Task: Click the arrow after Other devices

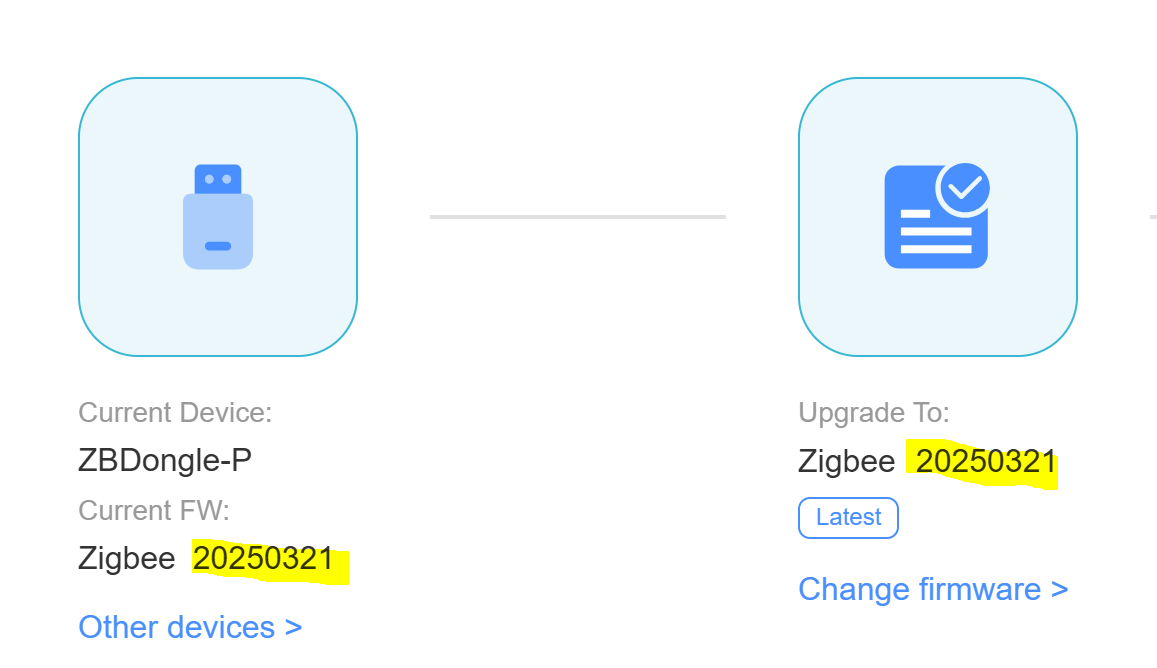Action: (293, 628)
